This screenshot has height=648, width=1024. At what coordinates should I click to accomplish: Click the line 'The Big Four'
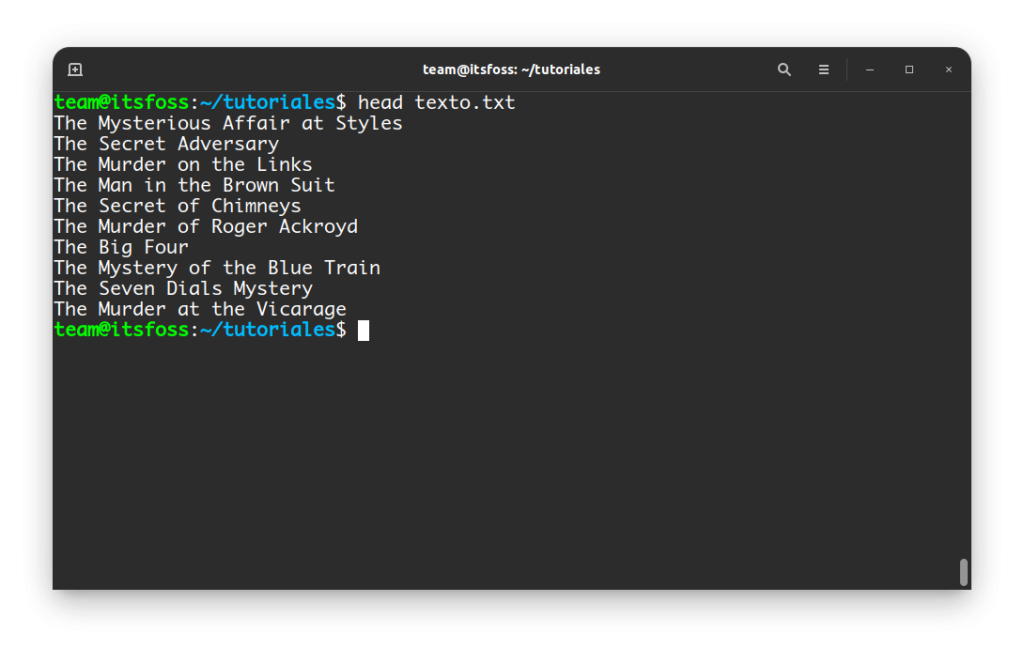(x=121, y=247)
